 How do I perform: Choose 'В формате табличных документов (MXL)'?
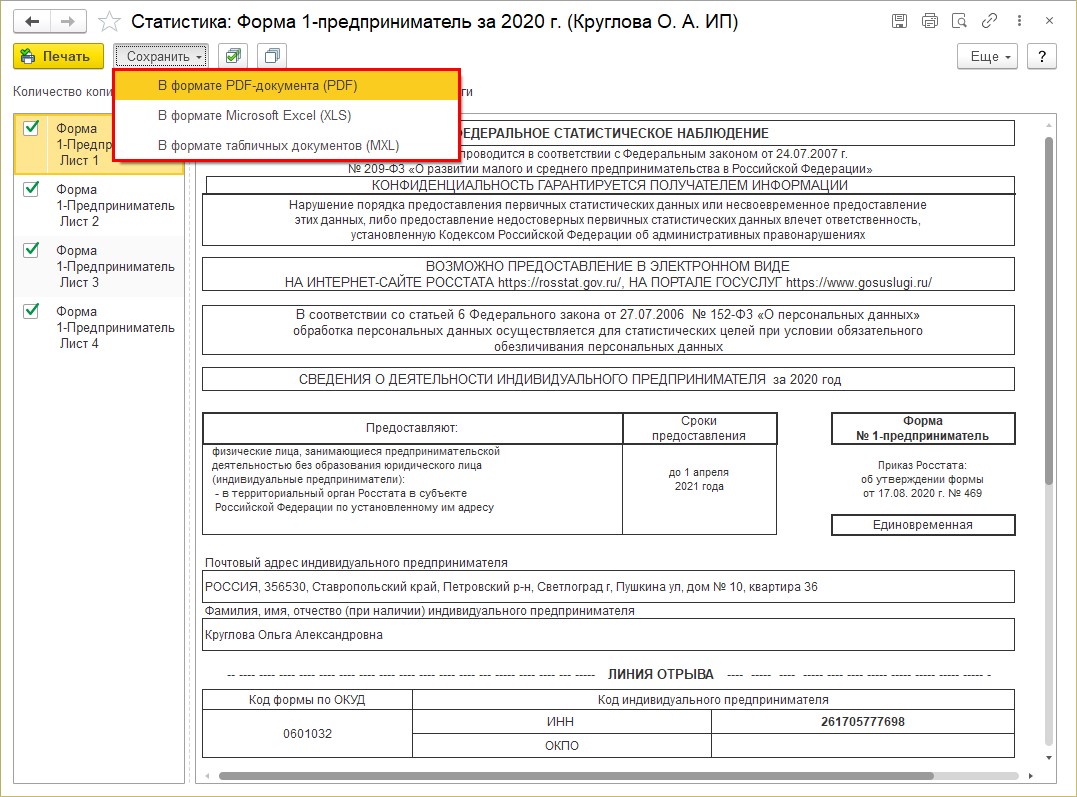coord(286,146)
